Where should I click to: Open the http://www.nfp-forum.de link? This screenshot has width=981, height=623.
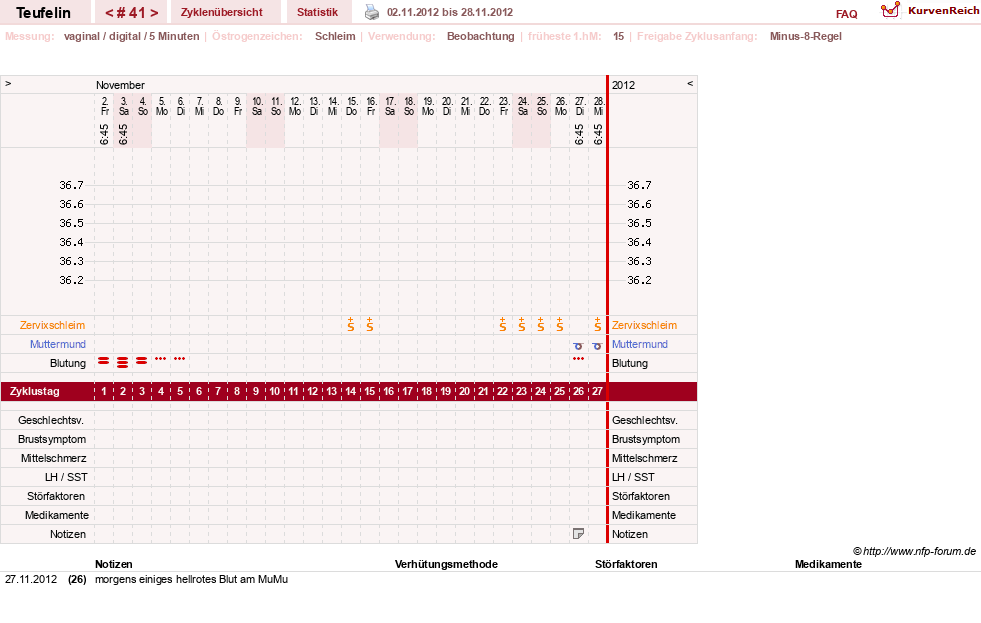click(x=919, y=551)
